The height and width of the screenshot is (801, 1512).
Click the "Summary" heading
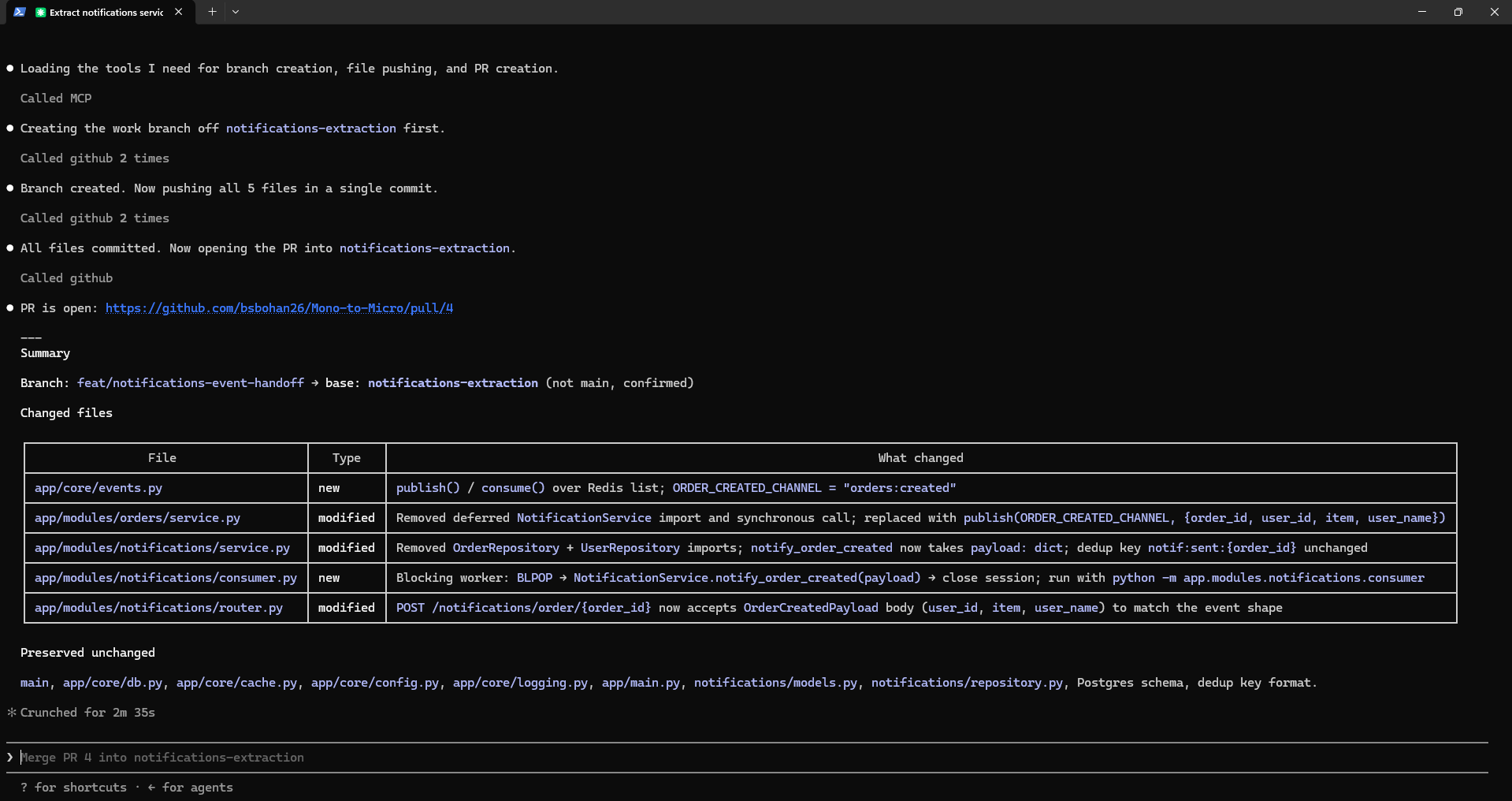(45, 353)
